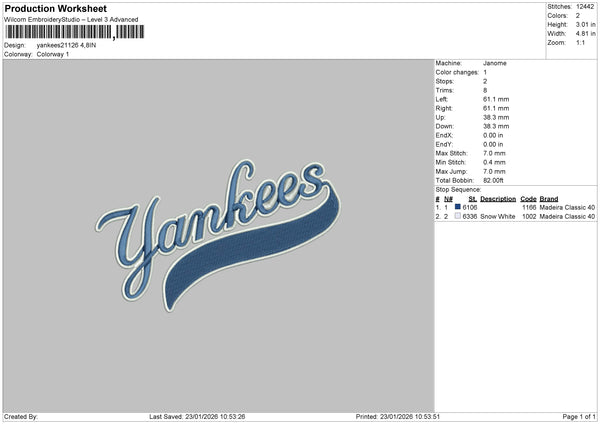Click the Max Jump 7.0 mm value
This screenshot has width=600, height=424.
click(x=494, y=171)
